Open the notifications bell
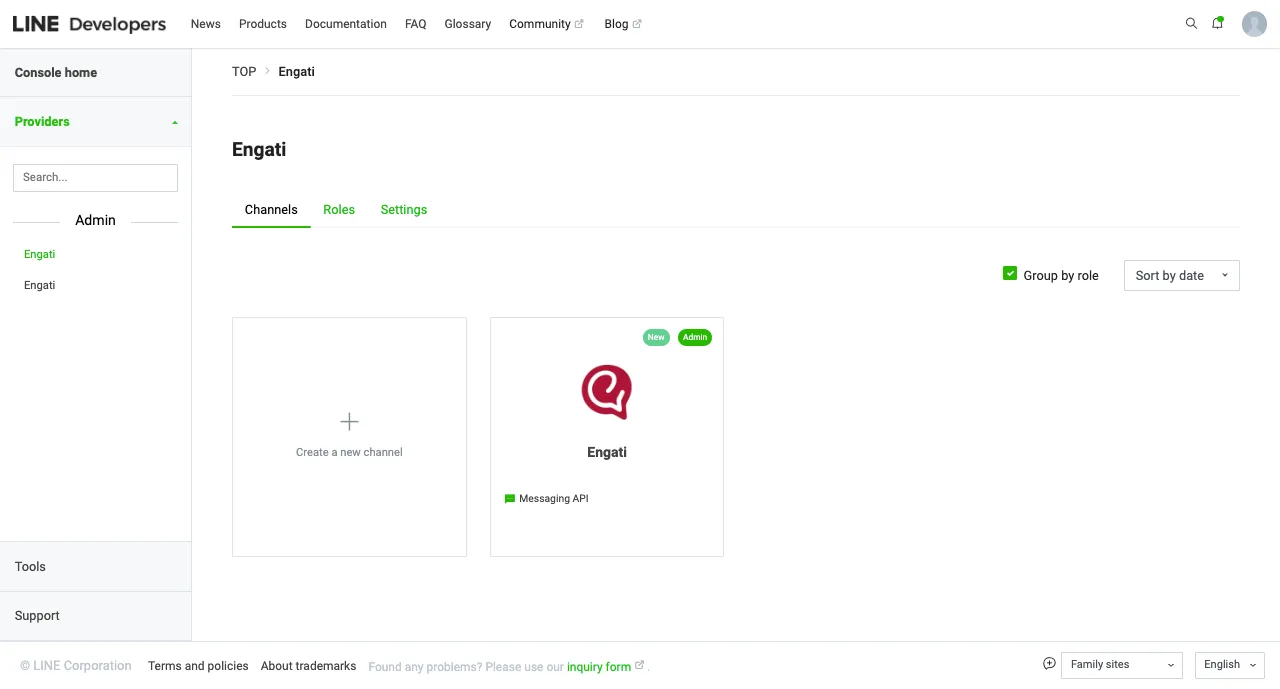Image resolution: width=1280 pixels, height=689 pixels. click(1218, 23)
